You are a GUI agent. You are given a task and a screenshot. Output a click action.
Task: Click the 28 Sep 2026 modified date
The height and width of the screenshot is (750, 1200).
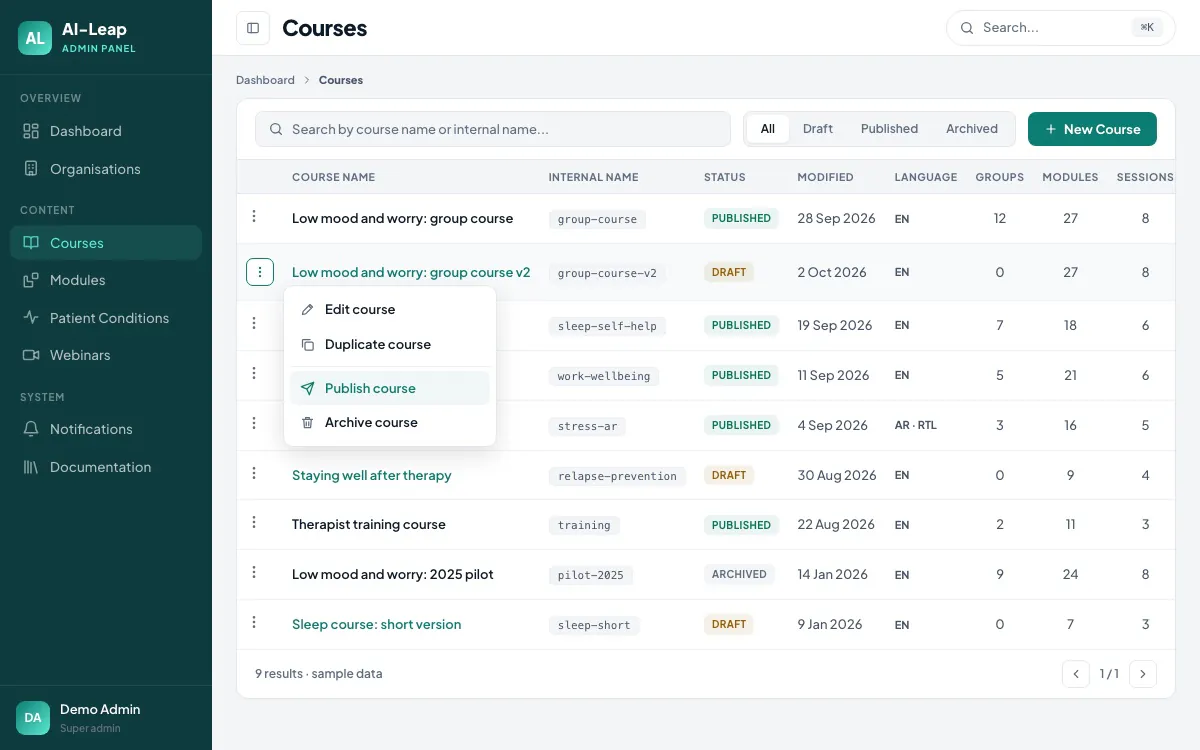(x=836, y=218)
